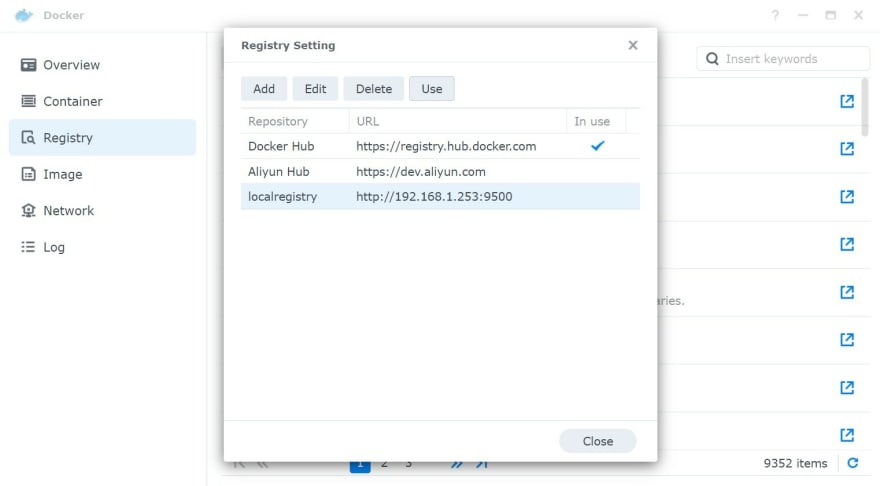Sort by the Repository column header
This screenshot has height=486, width=880.
click(295, 121)
